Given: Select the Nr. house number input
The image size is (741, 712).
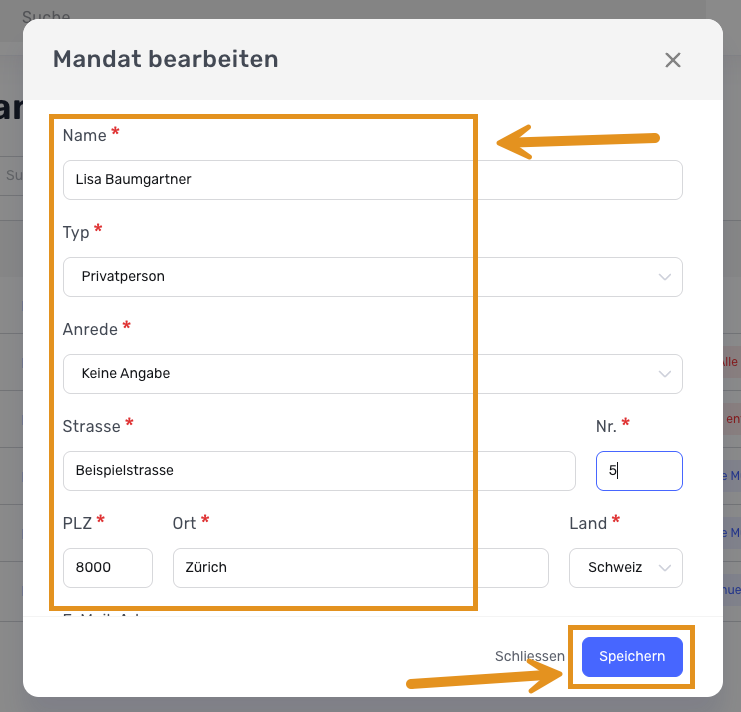Looking at the screenshot, I should point(638,470).
